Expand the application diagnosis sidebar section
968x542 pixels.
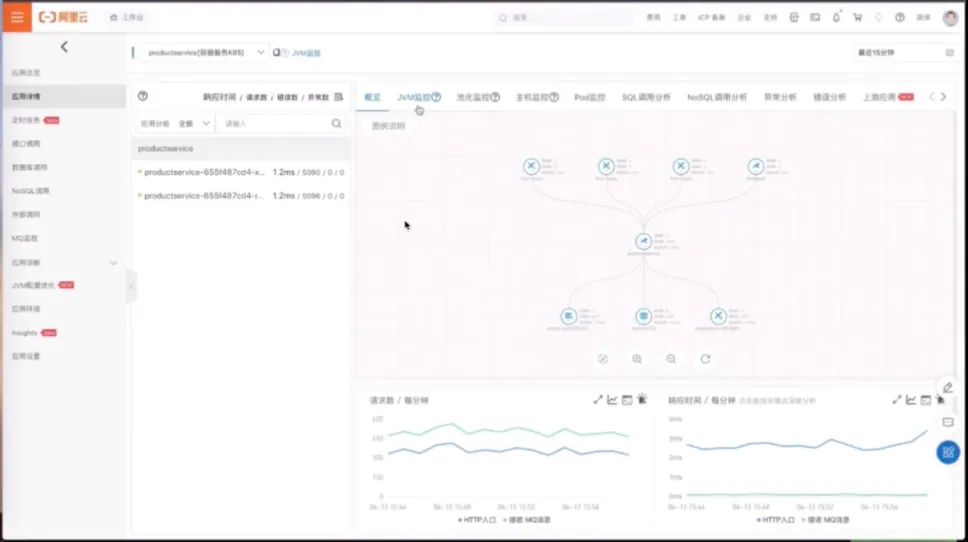pyautogui.click(x=114, y=263)
